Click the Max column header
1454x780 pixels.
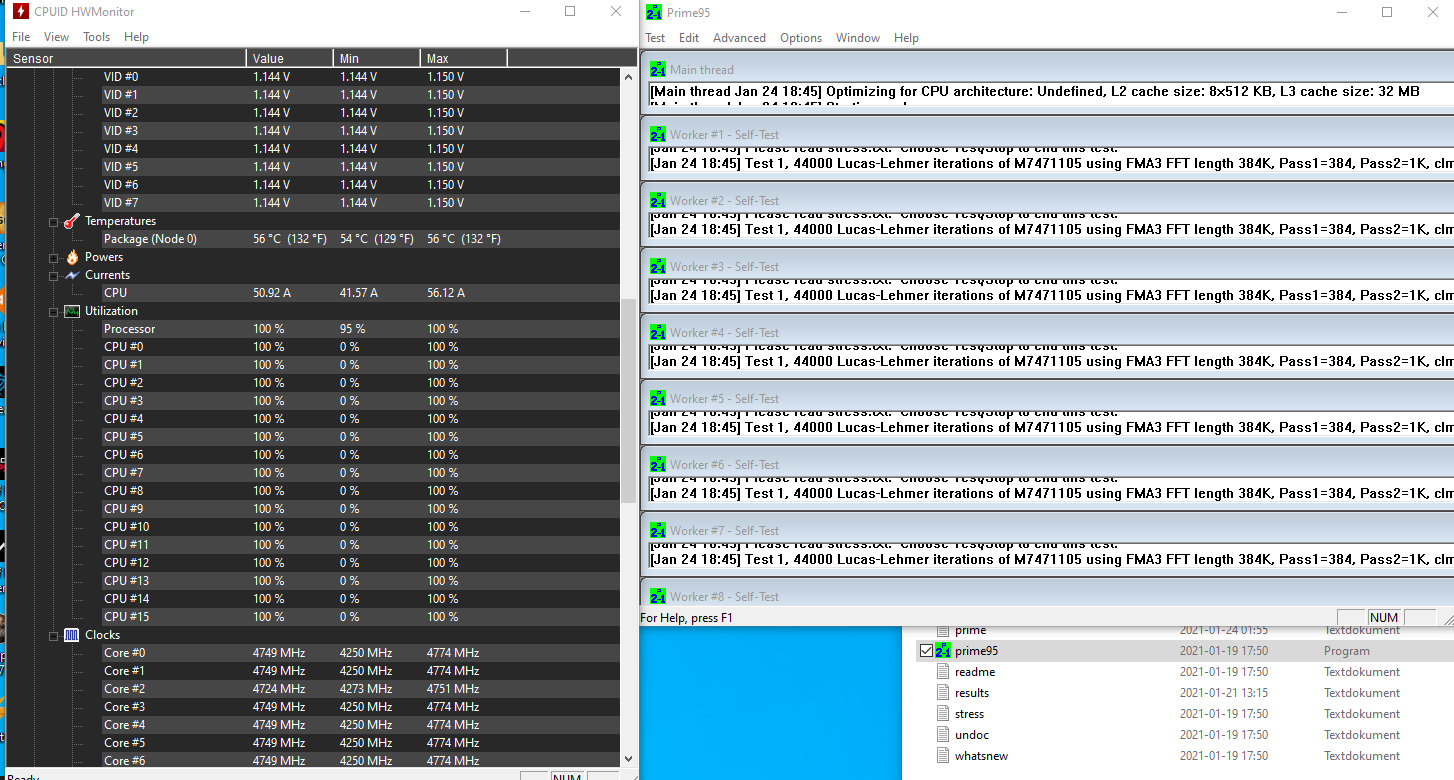[464, 58]
